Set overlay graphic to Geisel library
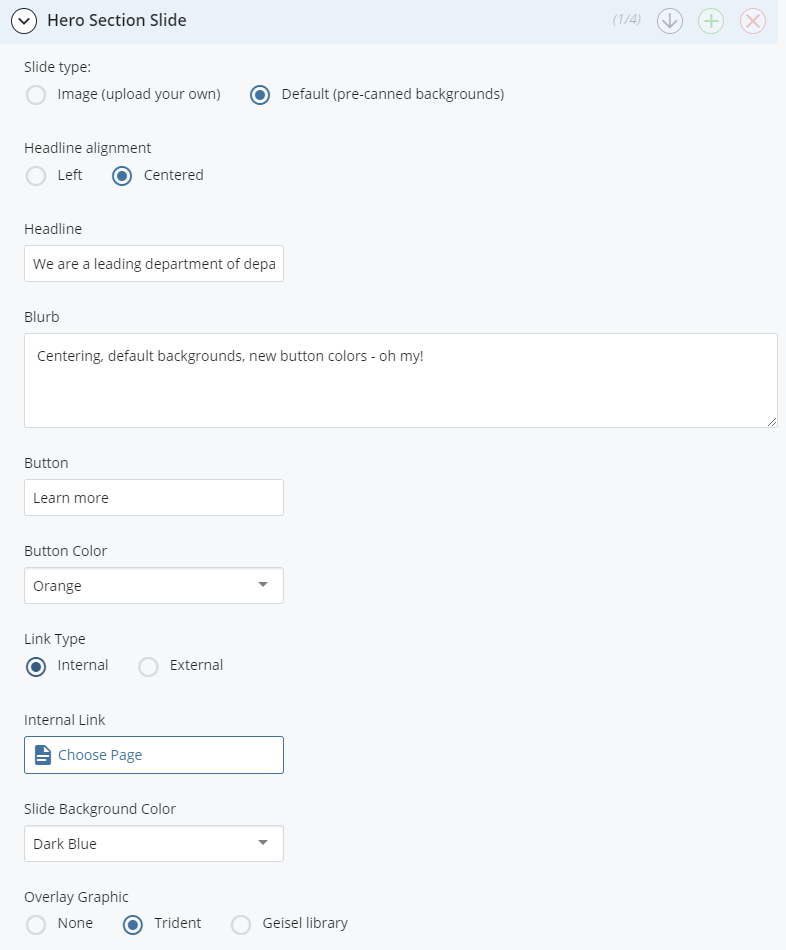Viewport: 786px width, 950px height. click(x=241, y=925)
